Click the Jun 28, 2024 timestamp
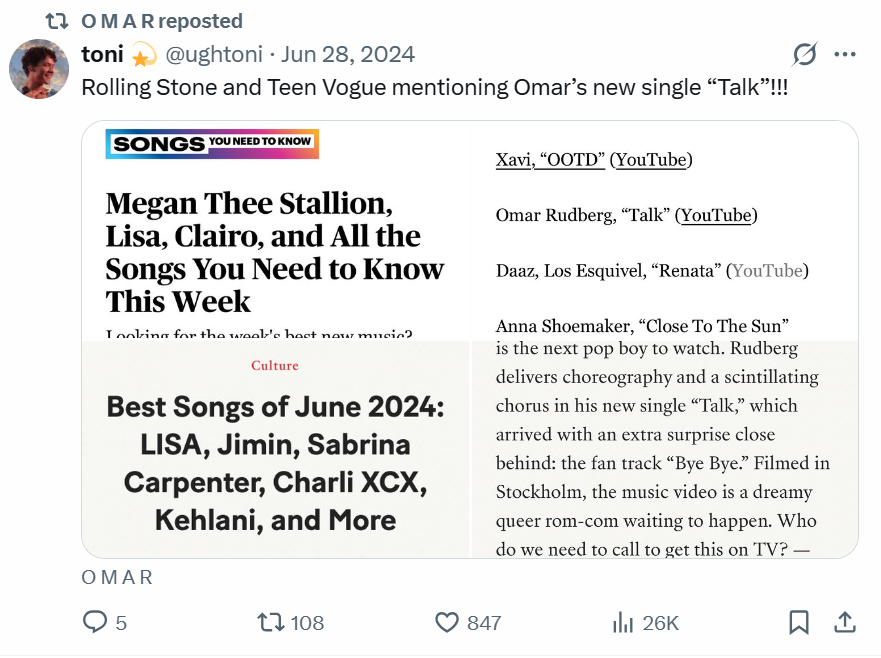Viewport: 881px width, 658px height. tap(348, 54)
